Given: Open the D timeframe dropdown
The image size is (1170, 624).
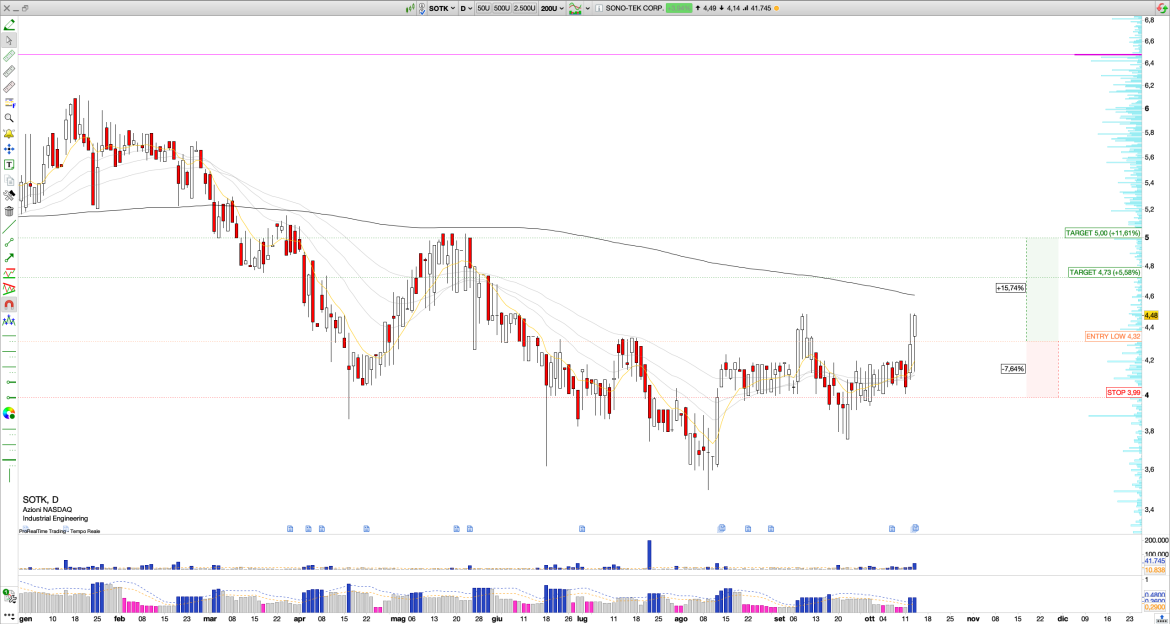Looking at the screenshot, I should (468, 8).
